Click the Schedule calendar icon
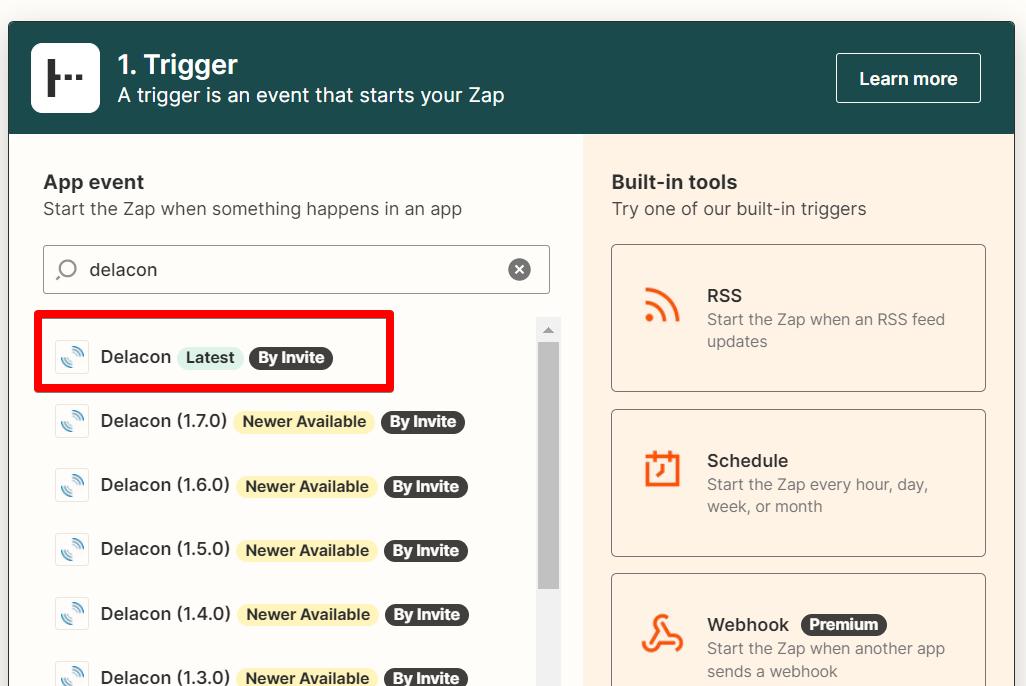1026x686 pixels. click(x=662, y=468)
